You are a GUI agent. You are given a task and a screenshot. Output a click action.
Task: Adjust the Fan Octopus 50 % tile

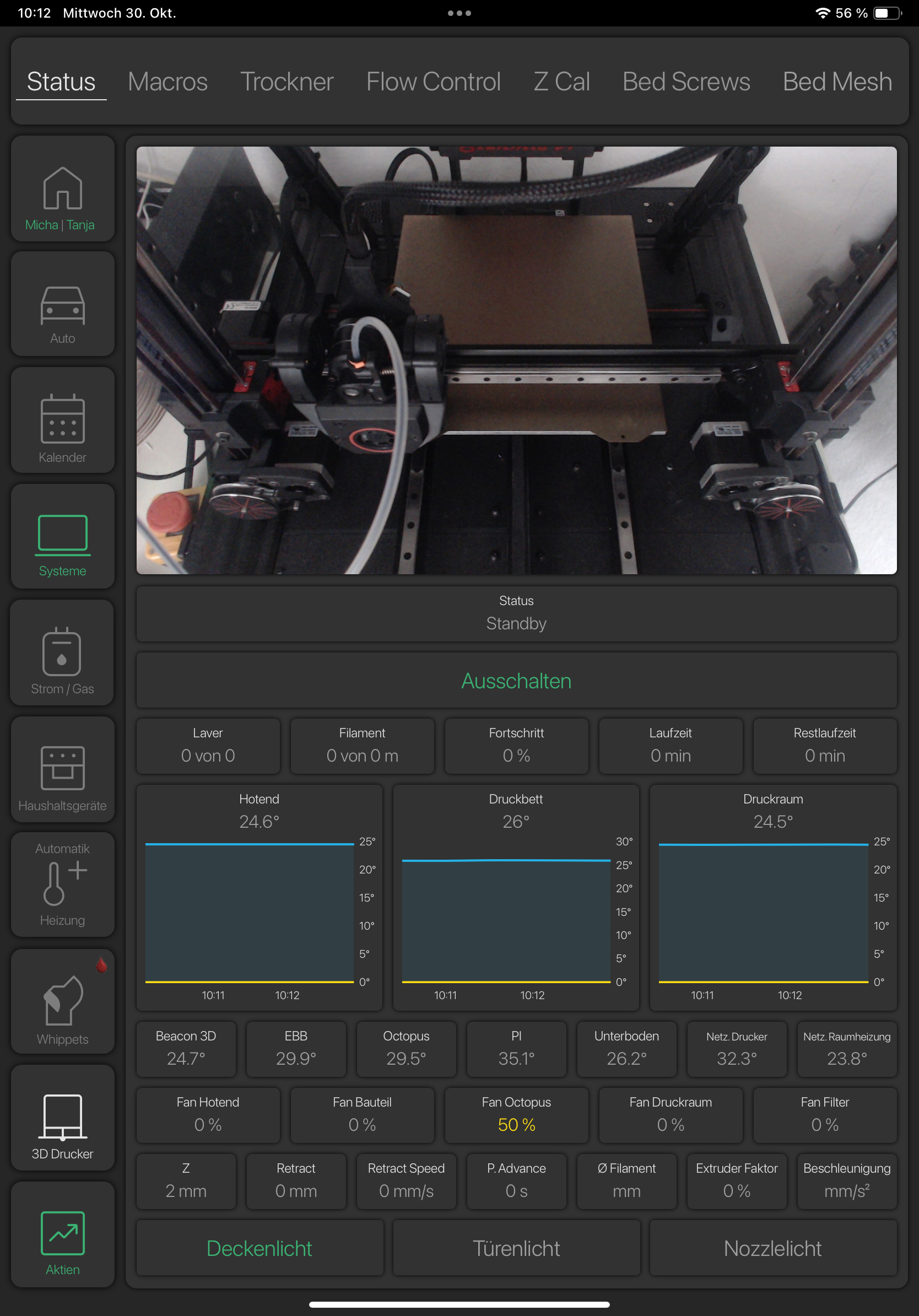click(516, 1115)
